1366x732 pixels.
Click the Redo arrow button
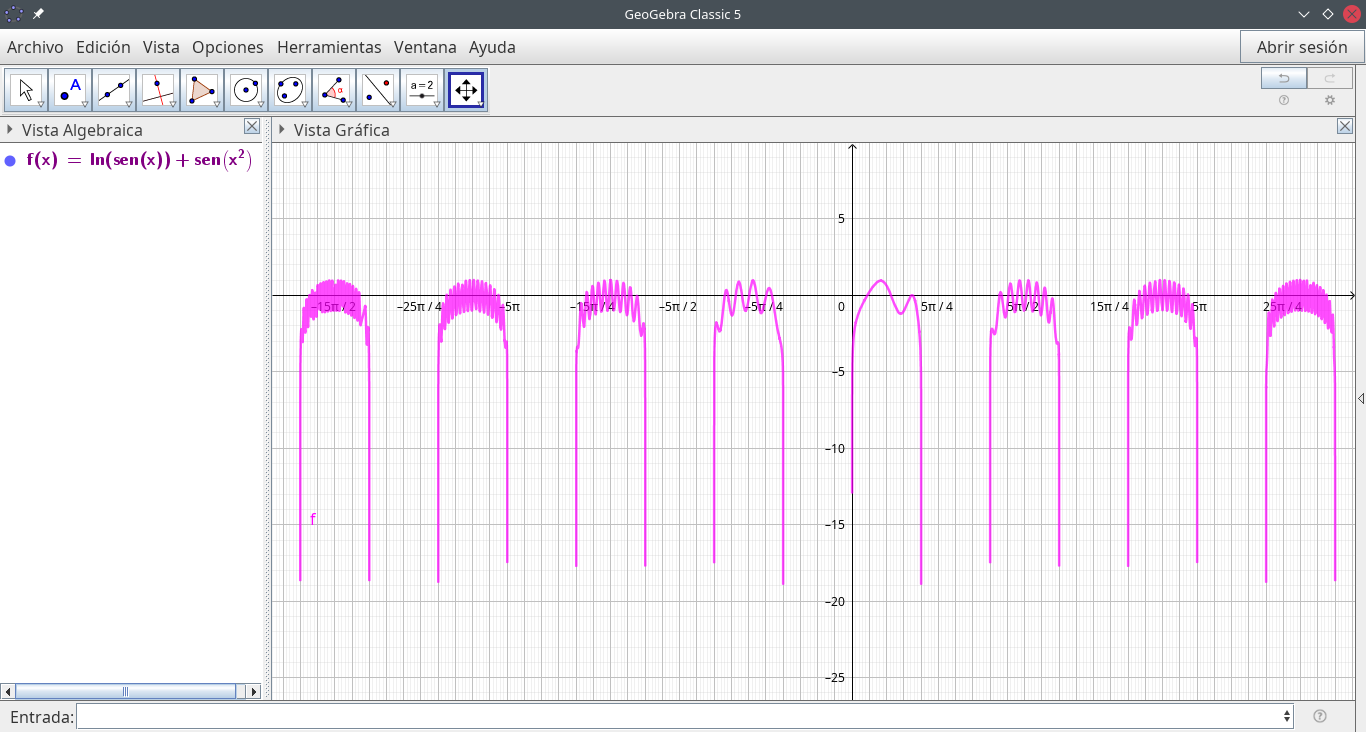click(x=1330, y=78)
